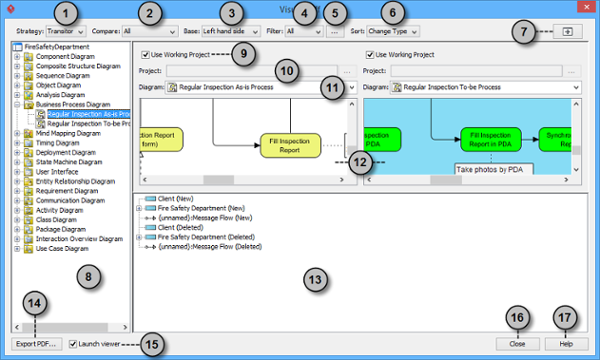
Task: Click the Help button
Action: 566,344
